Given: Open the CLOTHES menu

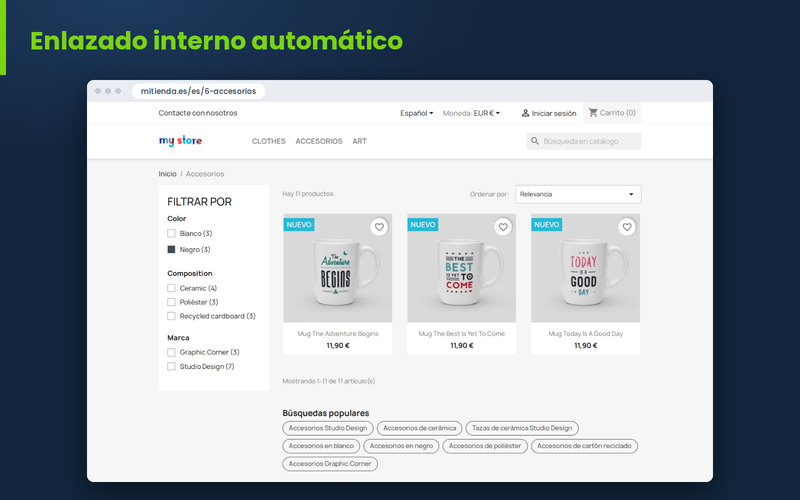Looking at the screenshot, I should 269,141.
